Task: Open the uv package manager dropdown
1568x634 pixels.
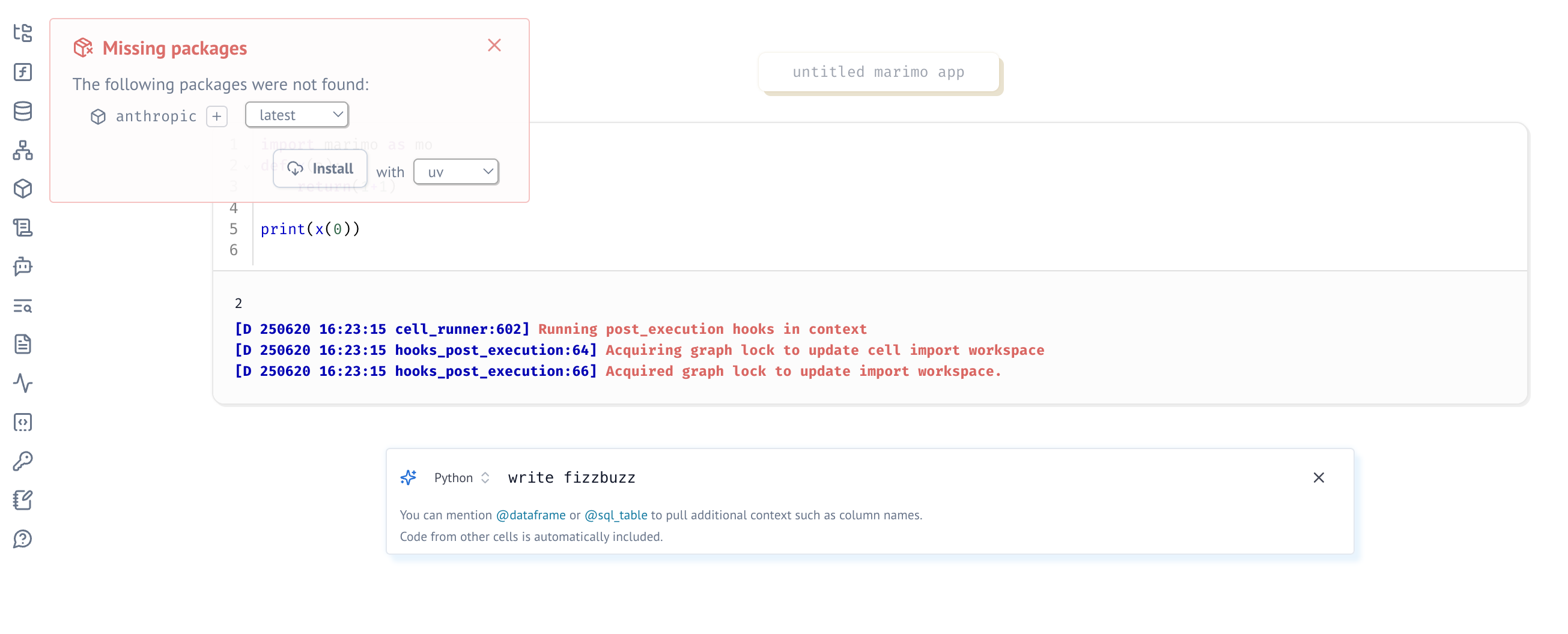Action: pyautogui.click(x=456, y=172)
